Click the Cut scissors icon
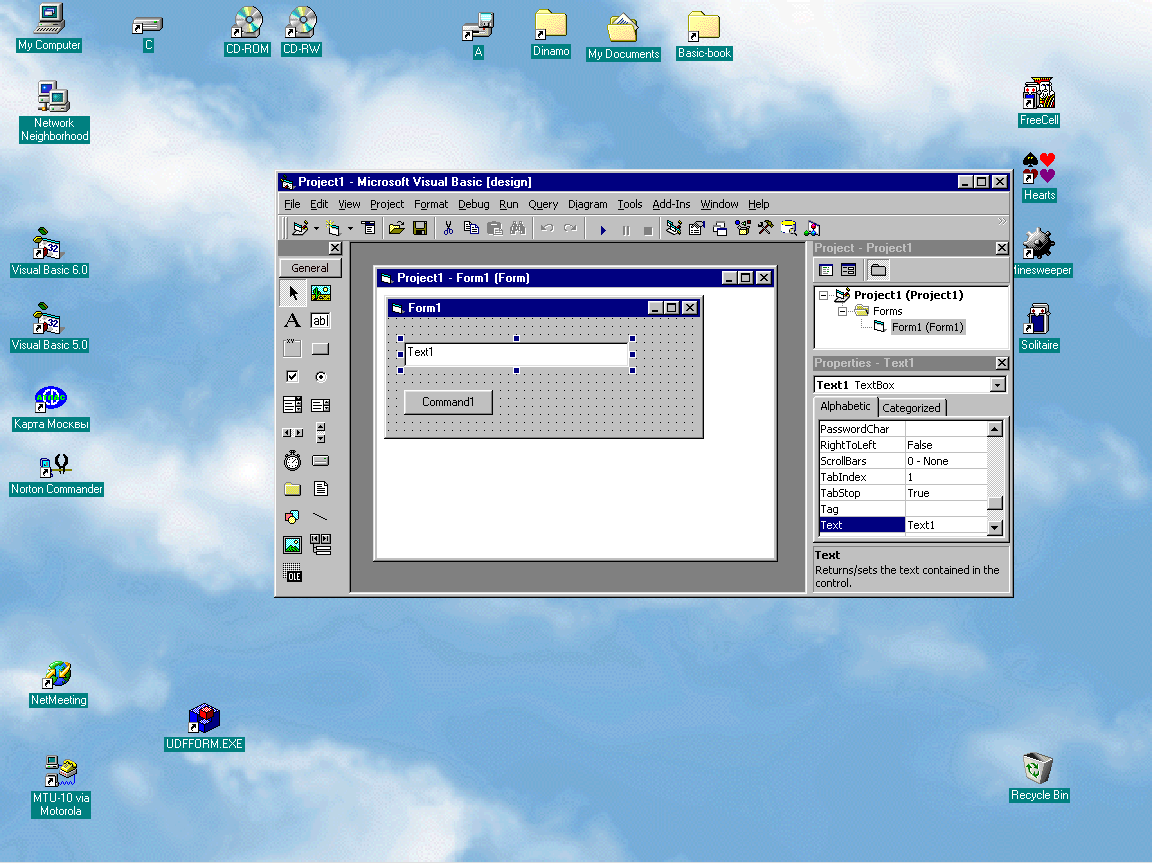Viewport: 1152px width, 864px height. tap(448, 228)
